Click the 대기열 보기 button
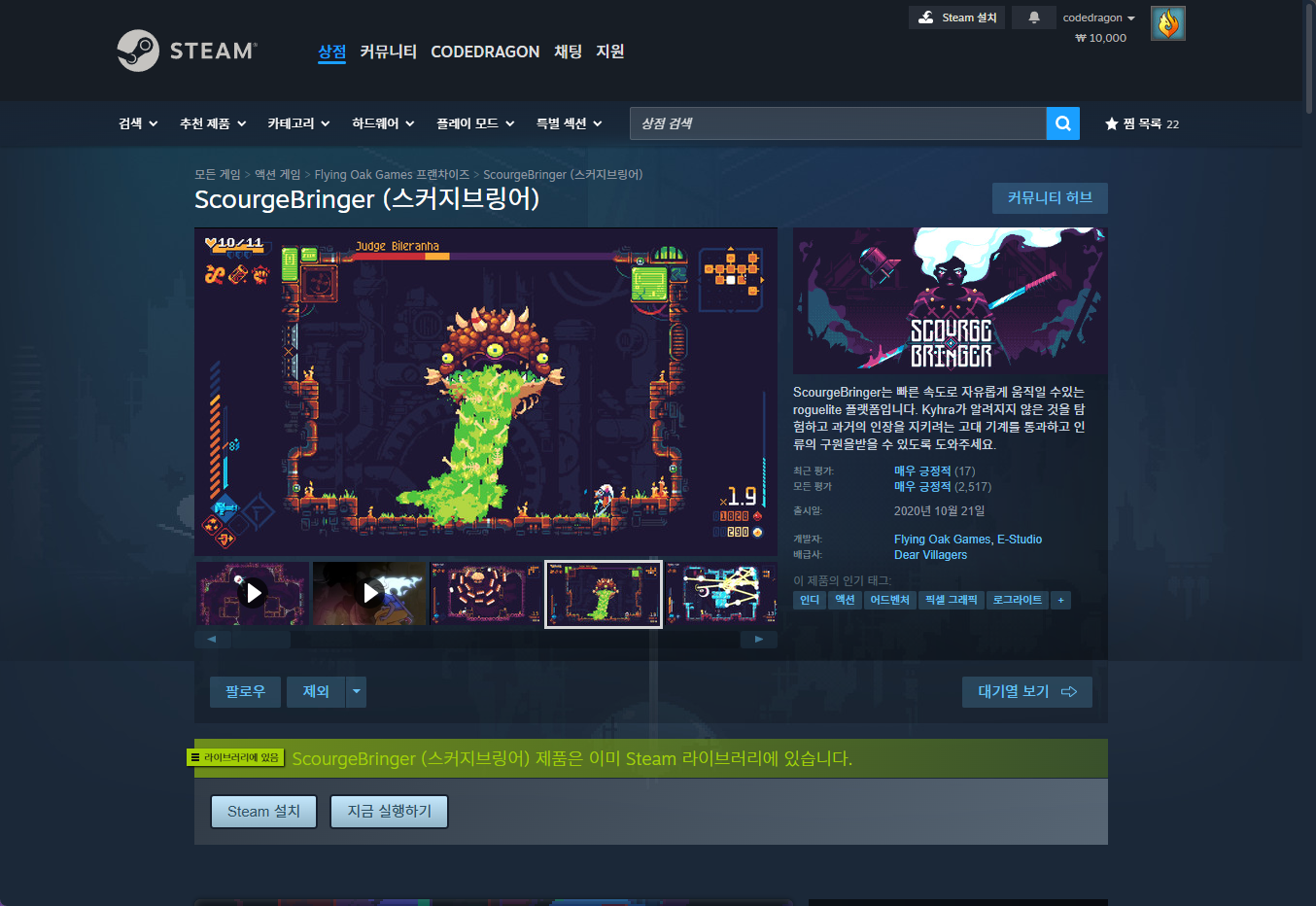This screenshot has height=906, width=1316. [x=1027, y=692]
